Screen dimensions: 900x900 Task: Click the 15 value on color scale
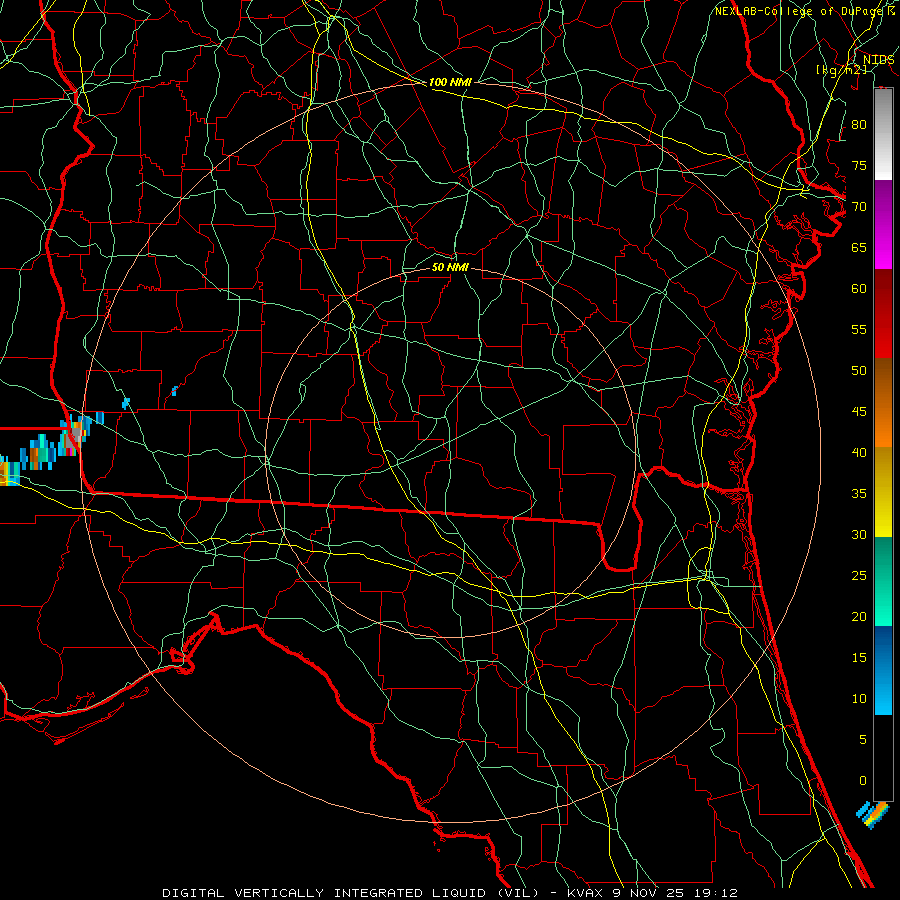[x=859, y=658]
